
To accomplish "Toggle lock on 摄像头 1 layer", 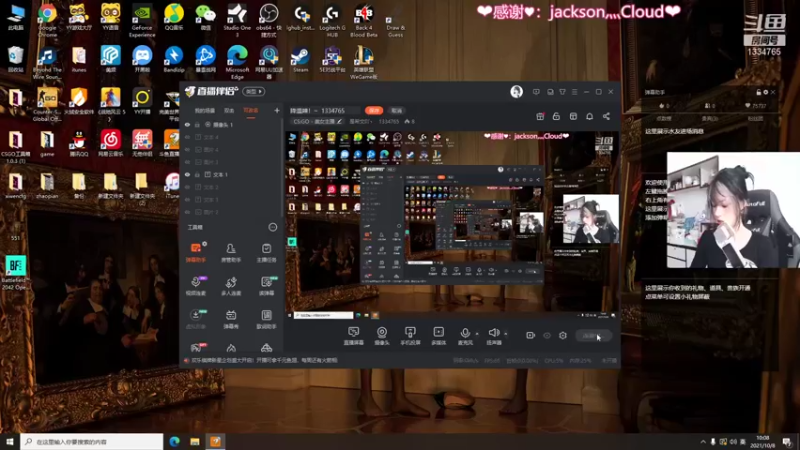I will 197,124.
